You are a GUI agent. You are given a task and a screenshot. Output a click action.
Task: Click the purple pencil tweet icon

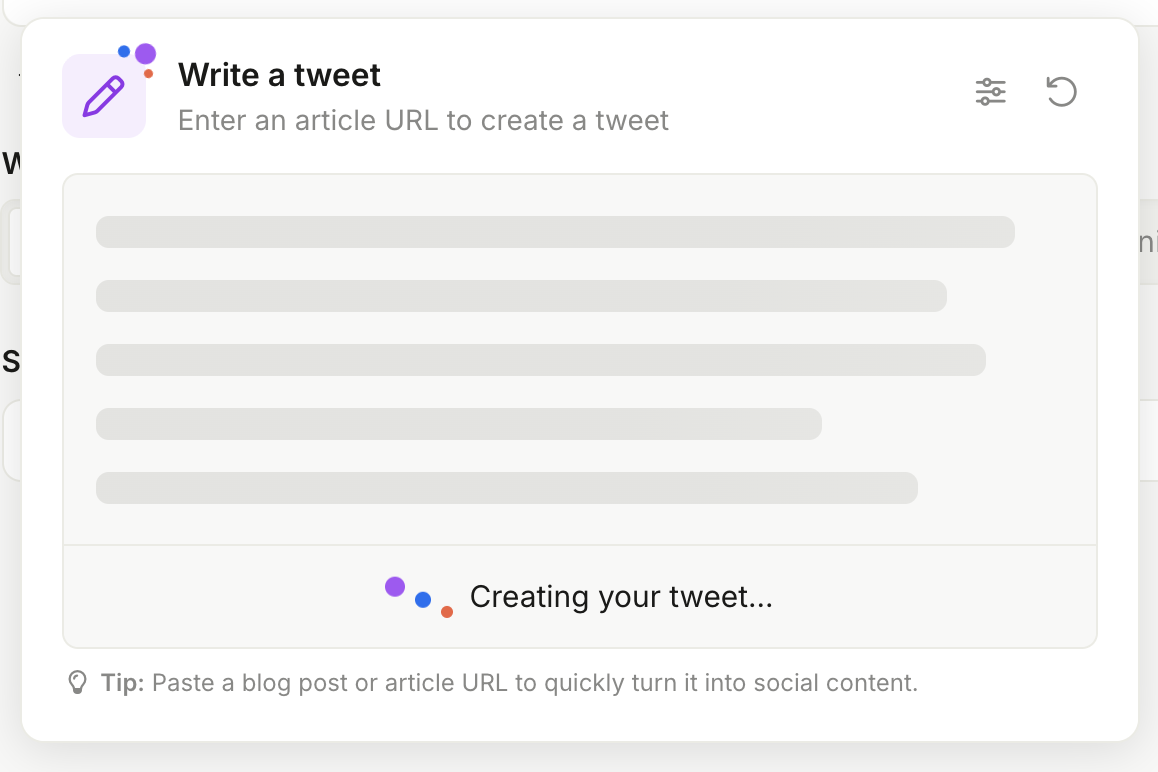click(104, 96)
